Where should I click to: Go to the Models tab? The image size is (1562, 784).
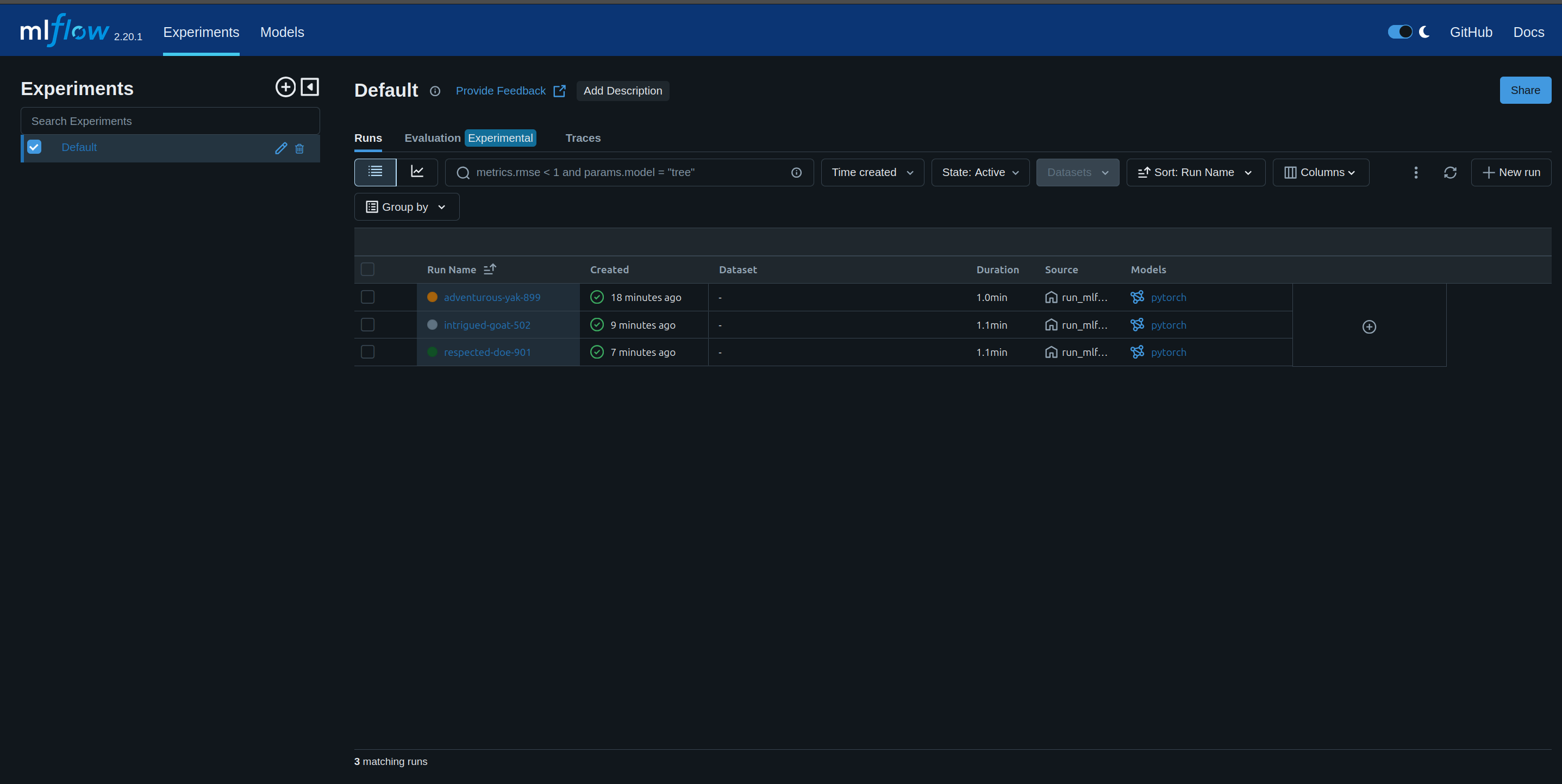click(282, 32)
